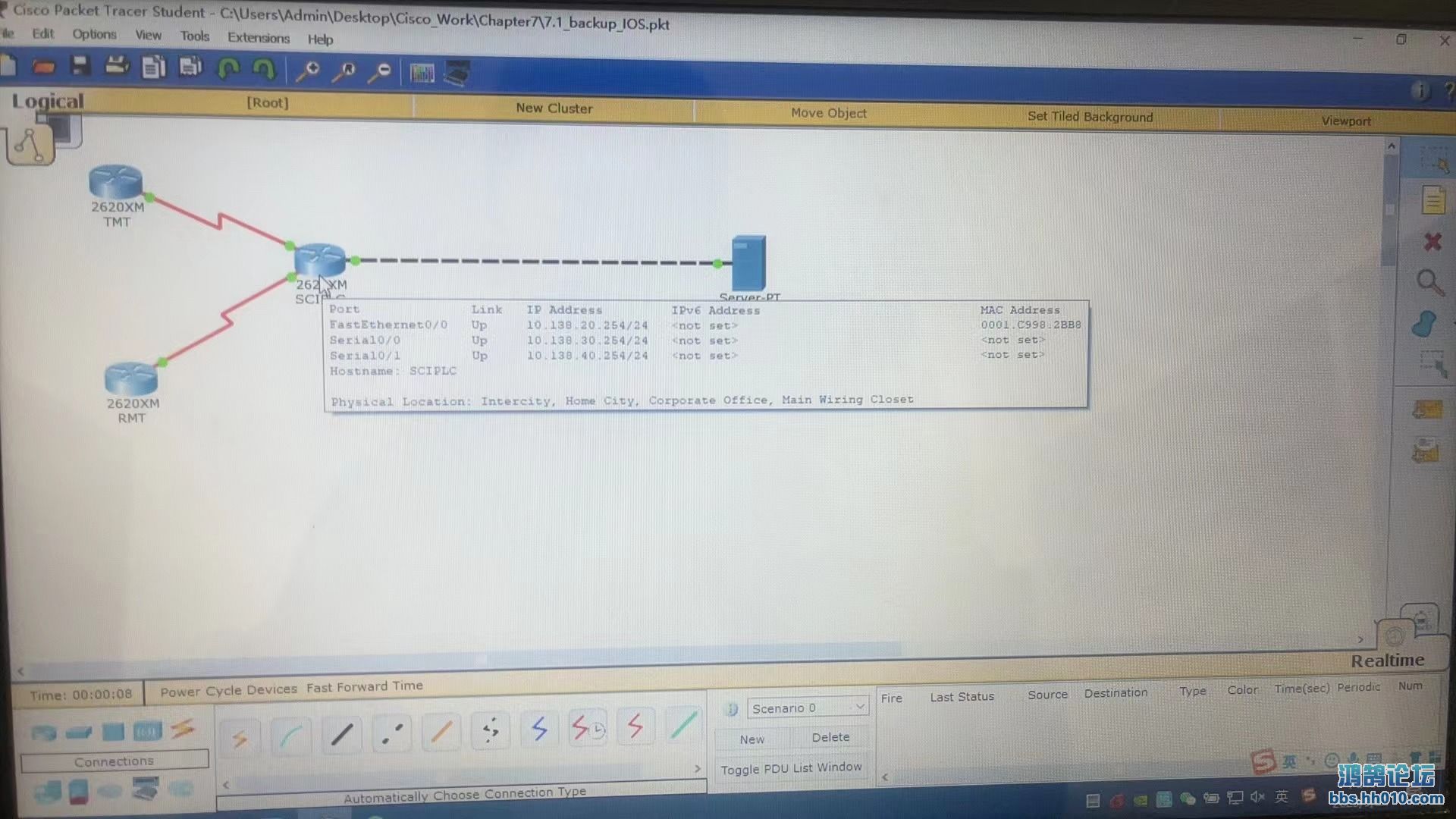Pick the orange fiber cable
This screenshot has height=819, width=1456.
[441, 731]
